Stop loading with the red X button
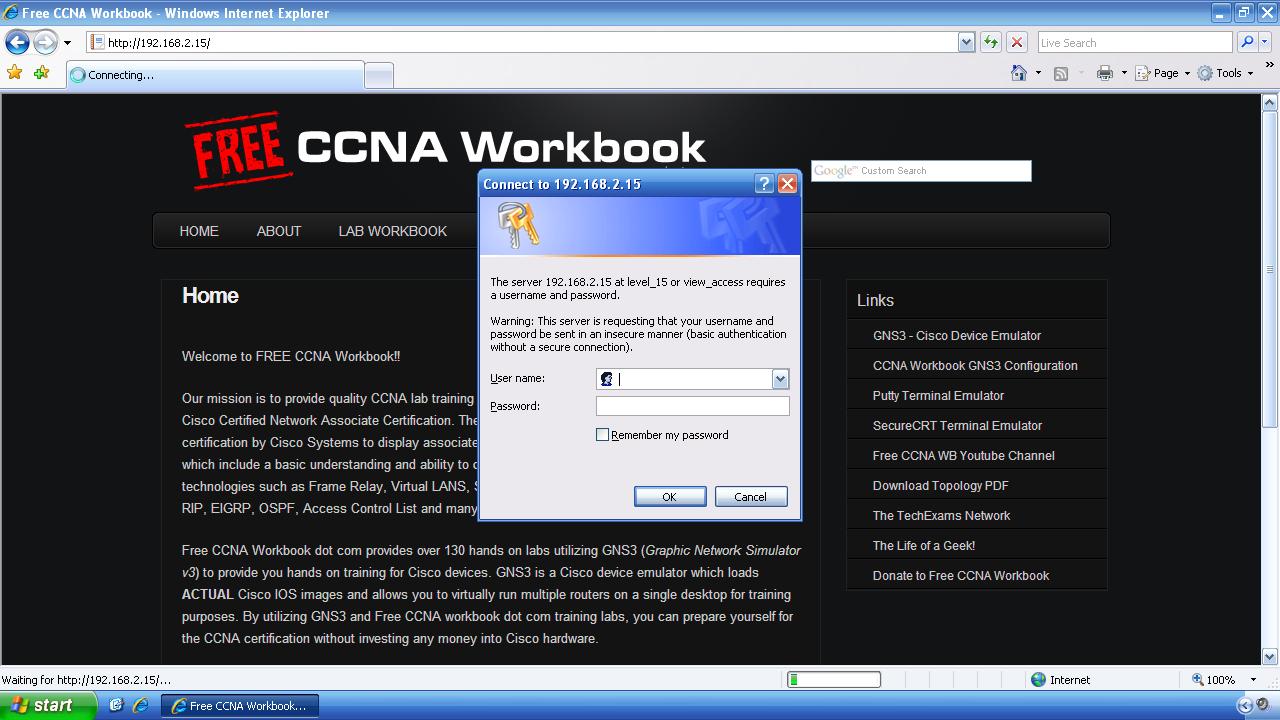This screenshot has height=720, width=1280. coord(1017,42)
